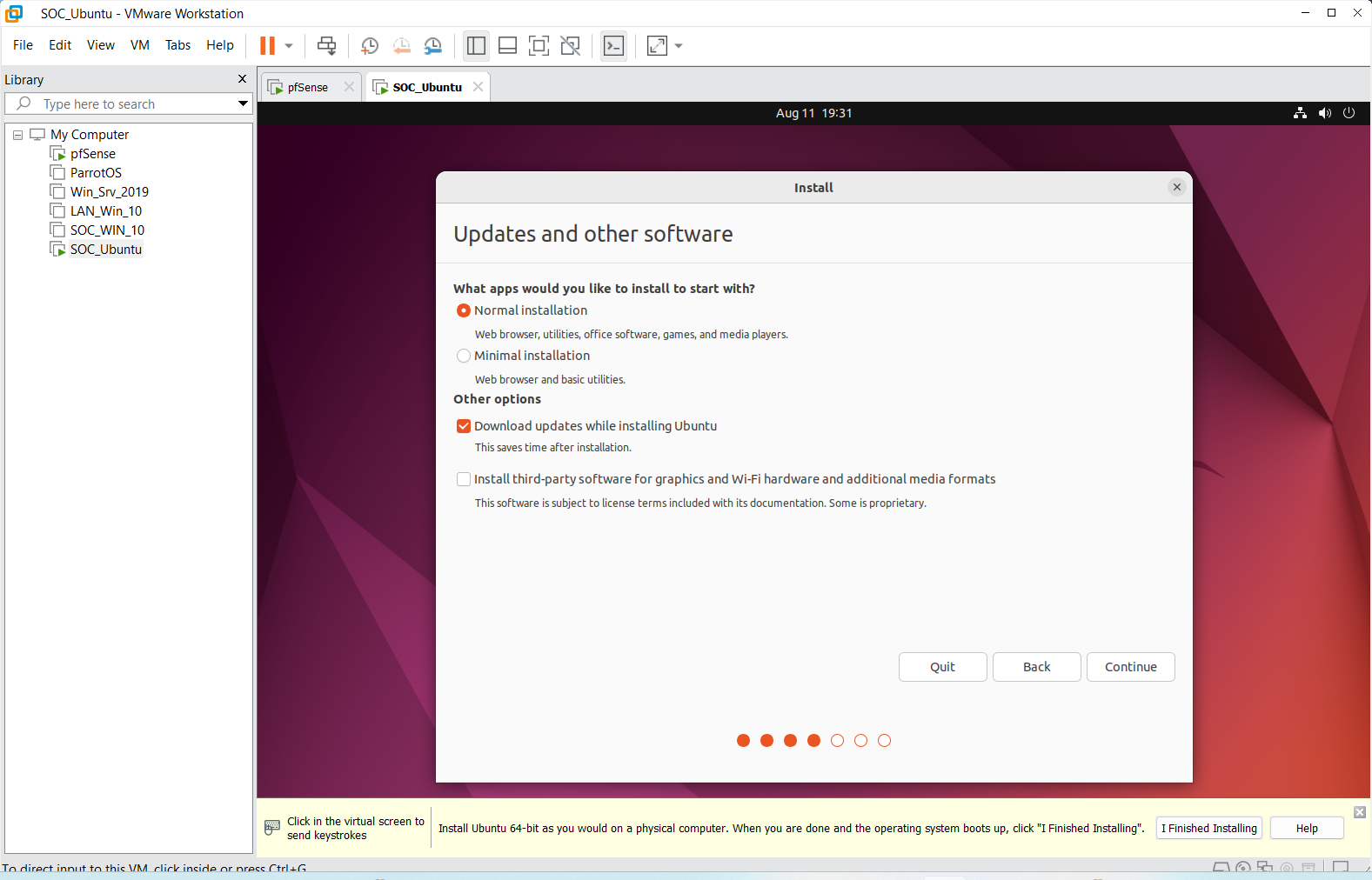The height and width of the screenshot is (880, 1372).
Task: Click the Help button in the hint bar
Action: pos(1307,828)
